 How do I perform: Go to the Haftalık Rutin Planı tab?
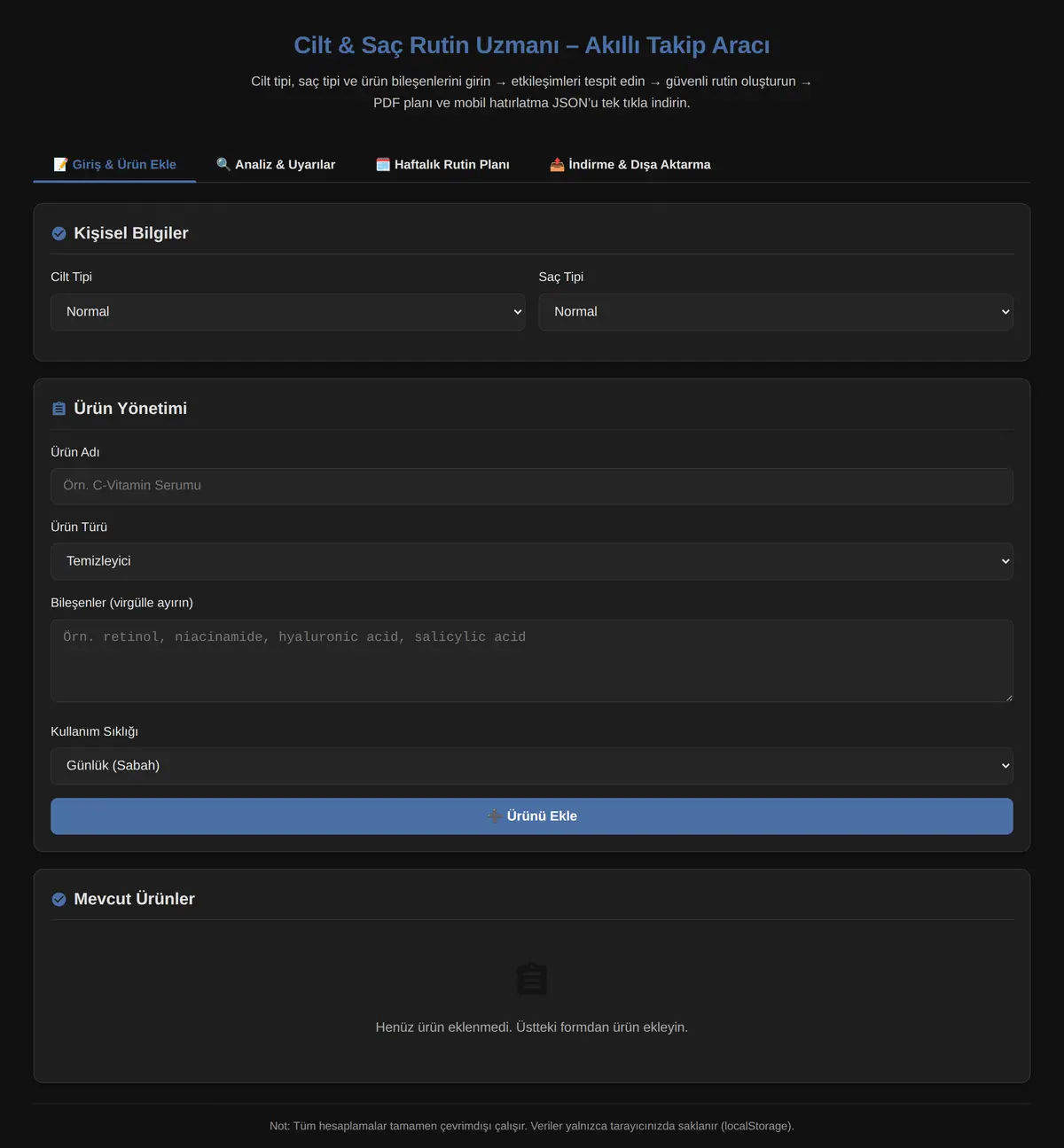click(442, 164)
